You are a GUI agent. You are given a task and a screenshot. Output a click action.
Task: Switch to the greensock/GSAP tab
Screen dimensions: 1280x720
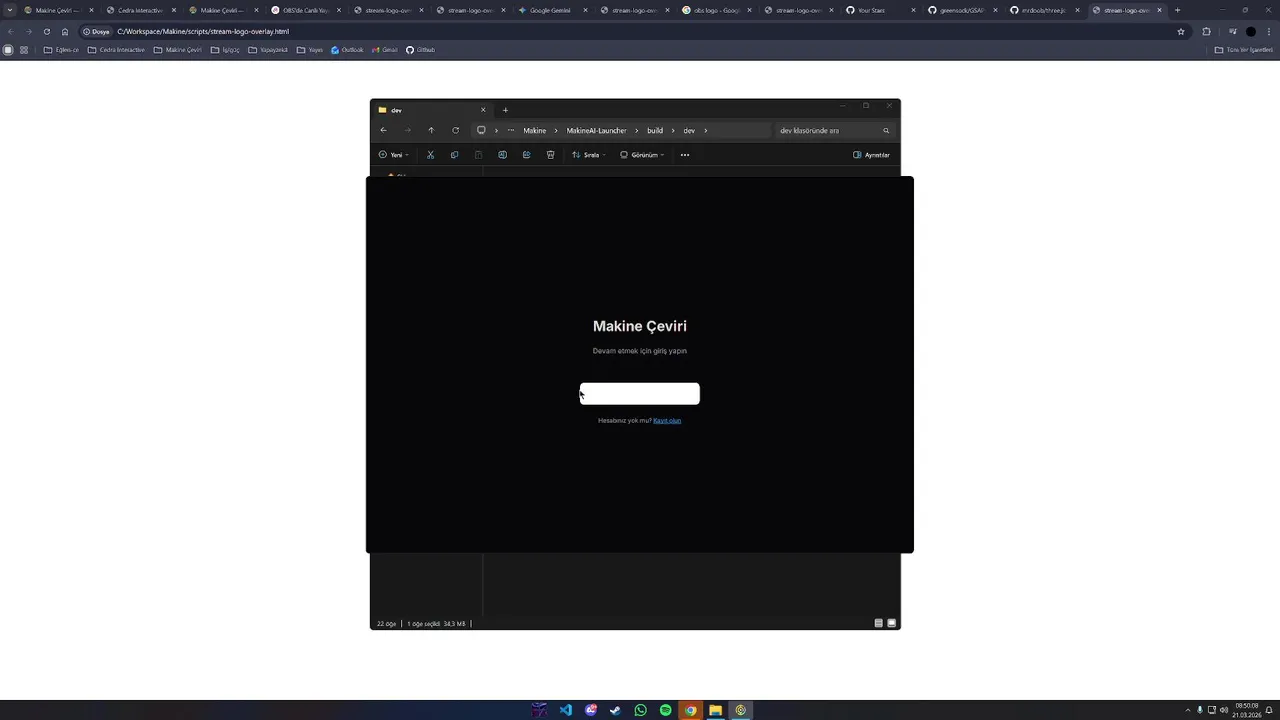coord(962,10)
